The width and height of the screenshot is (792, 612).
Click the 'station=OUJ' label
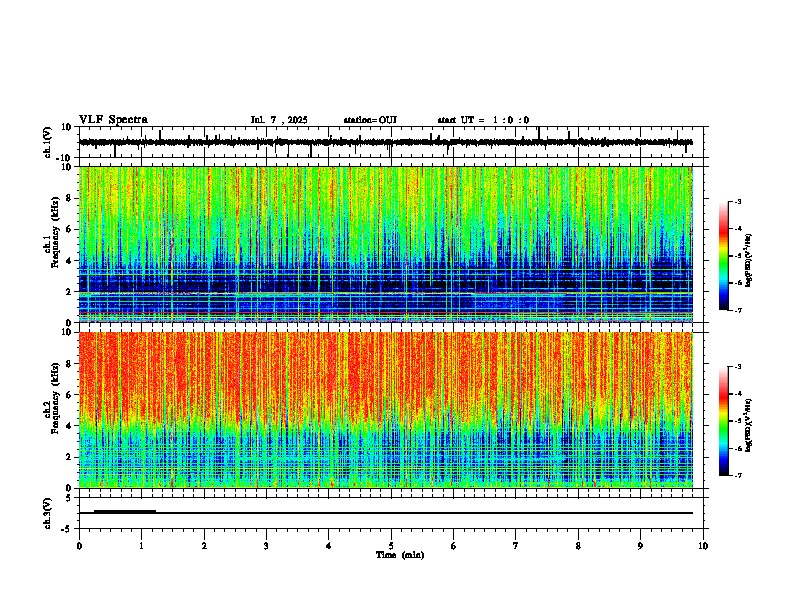click(370, 120)
